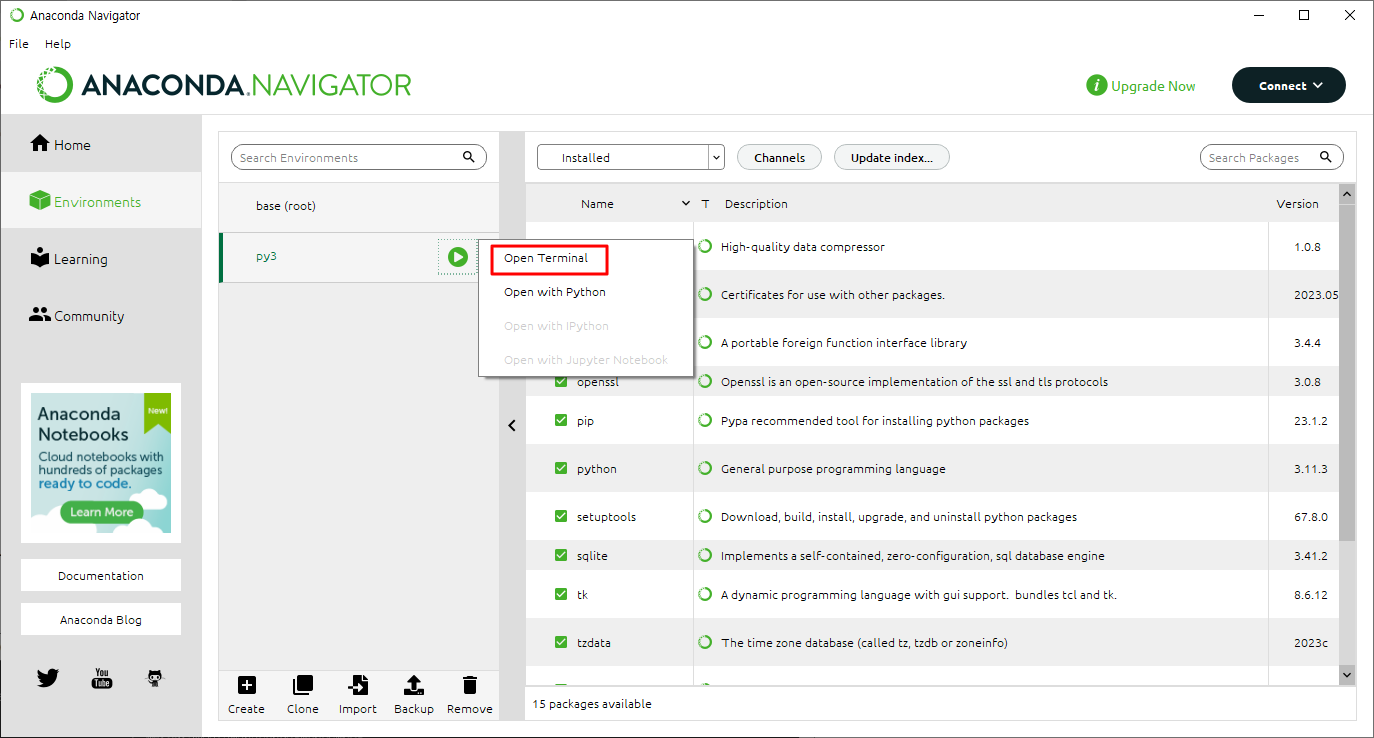
Task: Toggle the pip package checkbox
Action: point(561,421)
